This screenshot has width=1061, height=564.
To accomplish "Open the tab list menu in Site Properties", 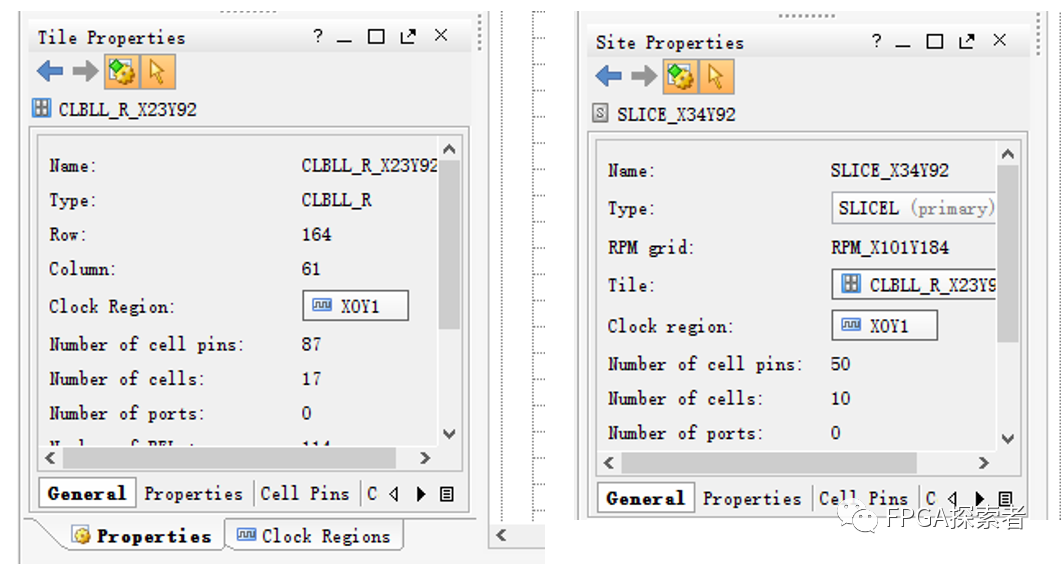I will pyautogui.click(x=1006, y=499).
